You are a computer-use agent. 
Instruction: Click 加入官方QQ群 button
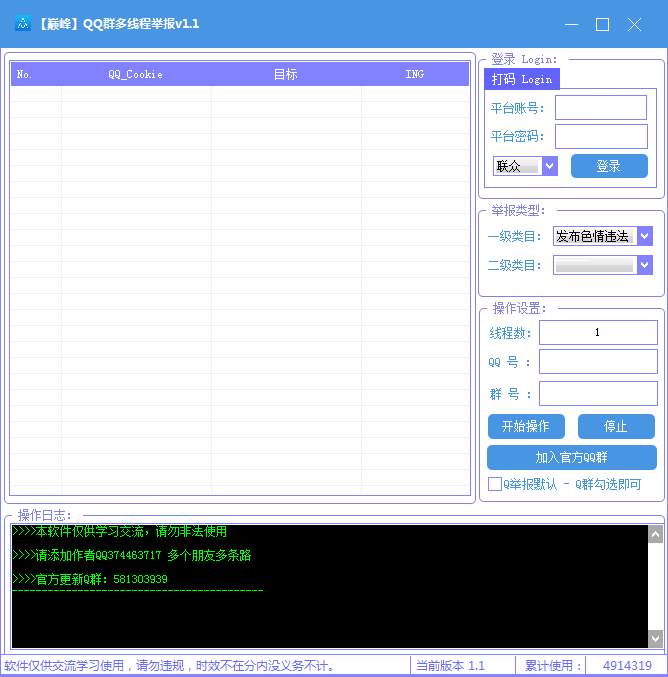571,457
